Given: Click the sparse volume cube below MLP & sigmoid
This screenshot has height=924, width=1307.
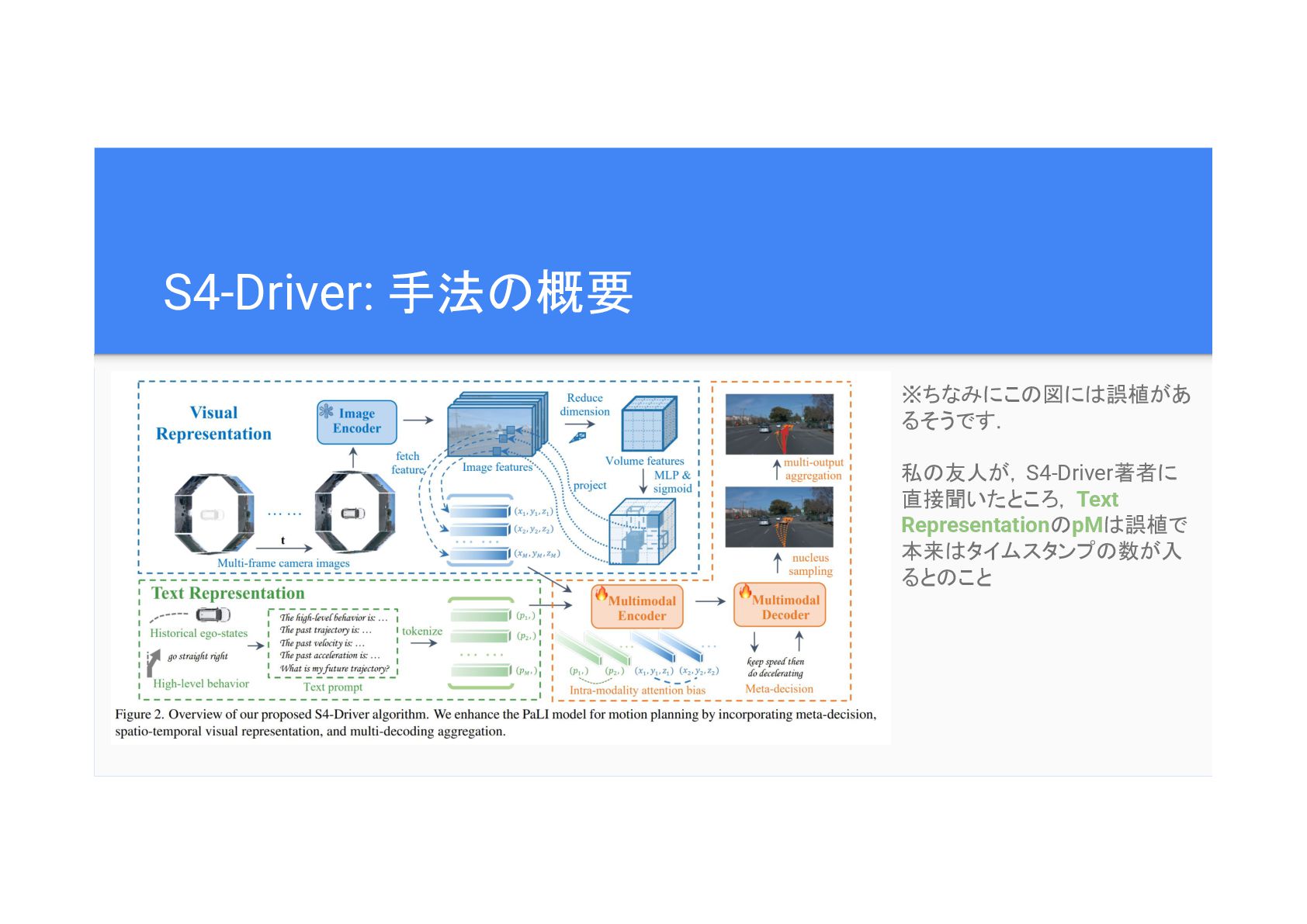Looking at the screenshot, I should (642, 531).
